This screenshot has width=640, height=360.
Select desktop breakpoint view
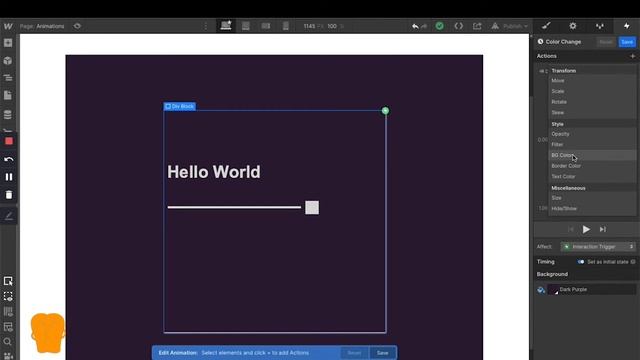[226, 26]
